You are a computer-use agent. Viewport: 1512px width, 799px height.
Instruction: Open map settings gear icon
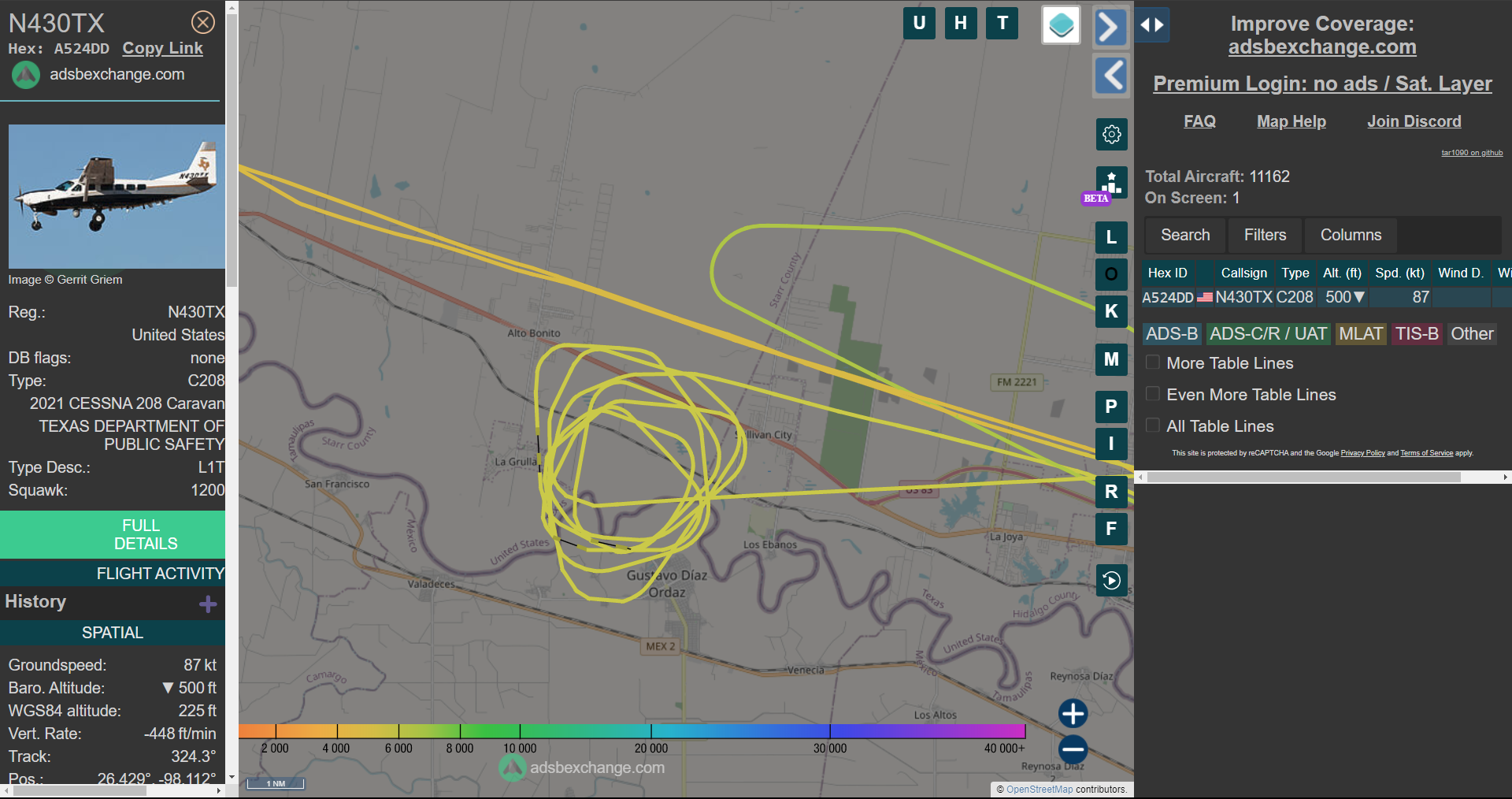[1111, 134]
